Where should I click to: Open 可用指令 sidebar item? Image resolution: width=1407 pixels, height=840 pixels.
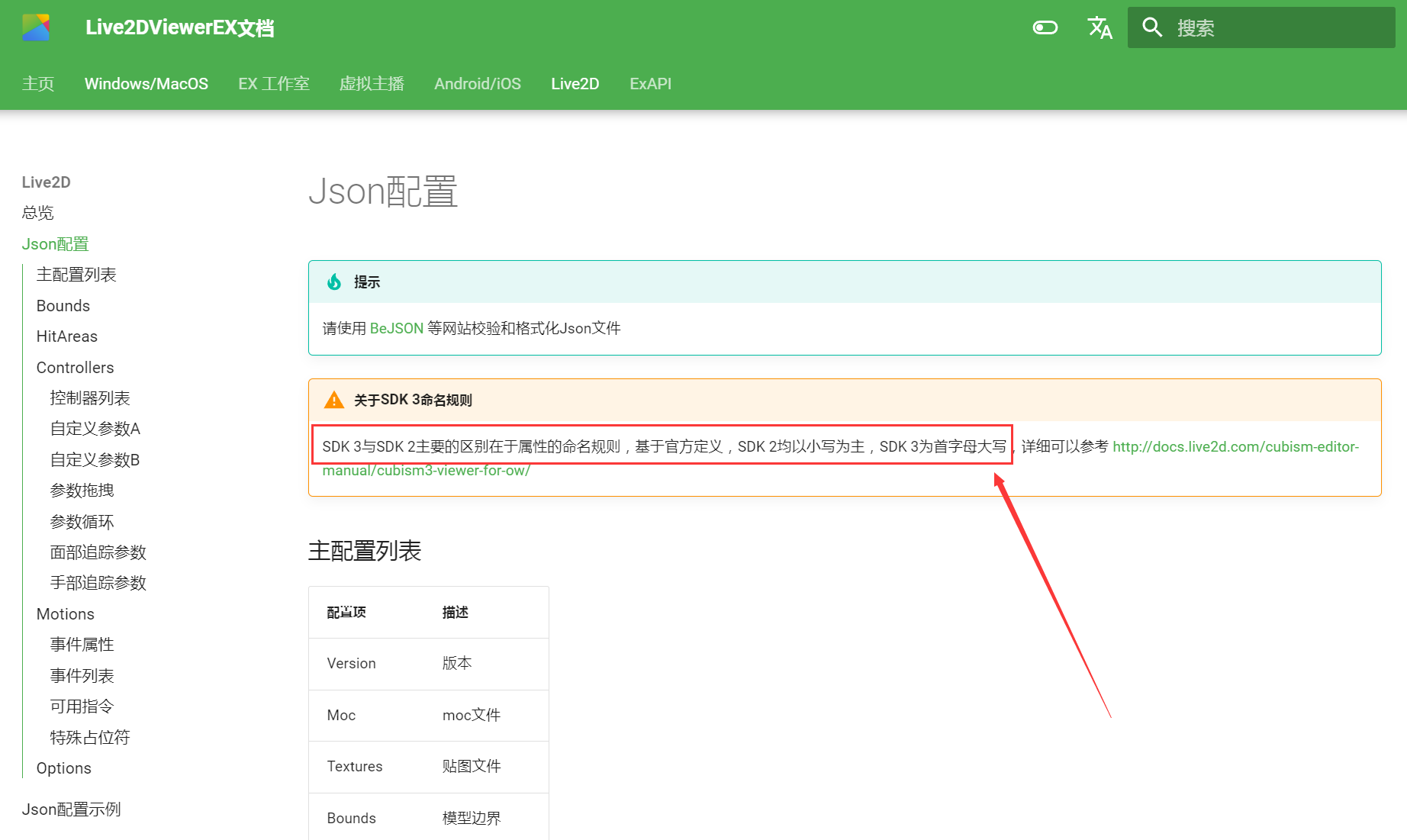coord(82,706)
